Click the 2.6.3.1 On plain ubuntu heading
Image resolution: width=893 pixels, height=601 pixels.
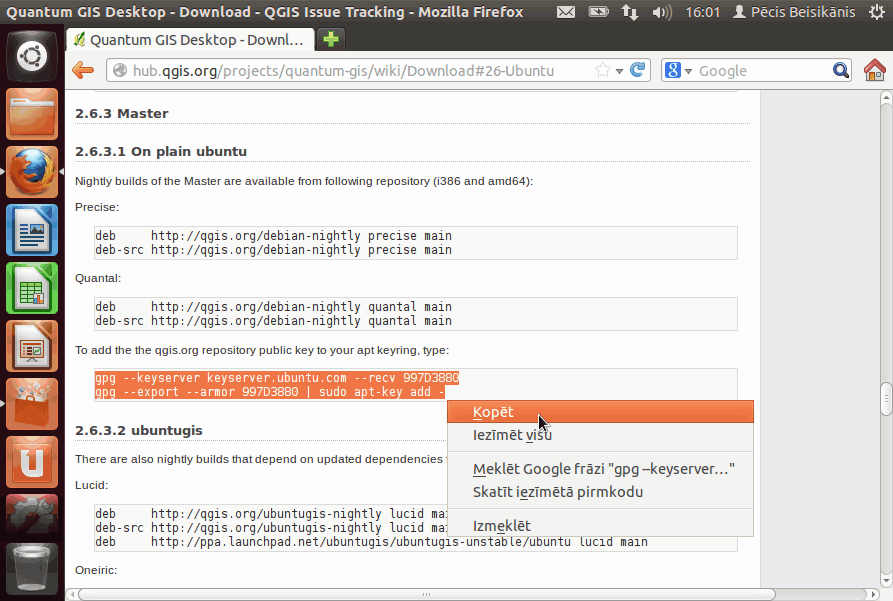pyautogui.click(x=161, y=152)
